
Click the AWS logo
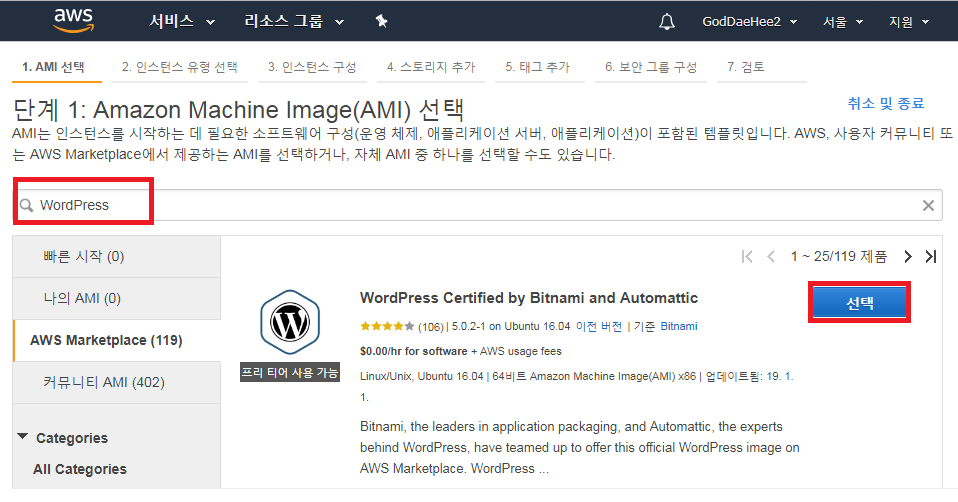pos(73,20)
